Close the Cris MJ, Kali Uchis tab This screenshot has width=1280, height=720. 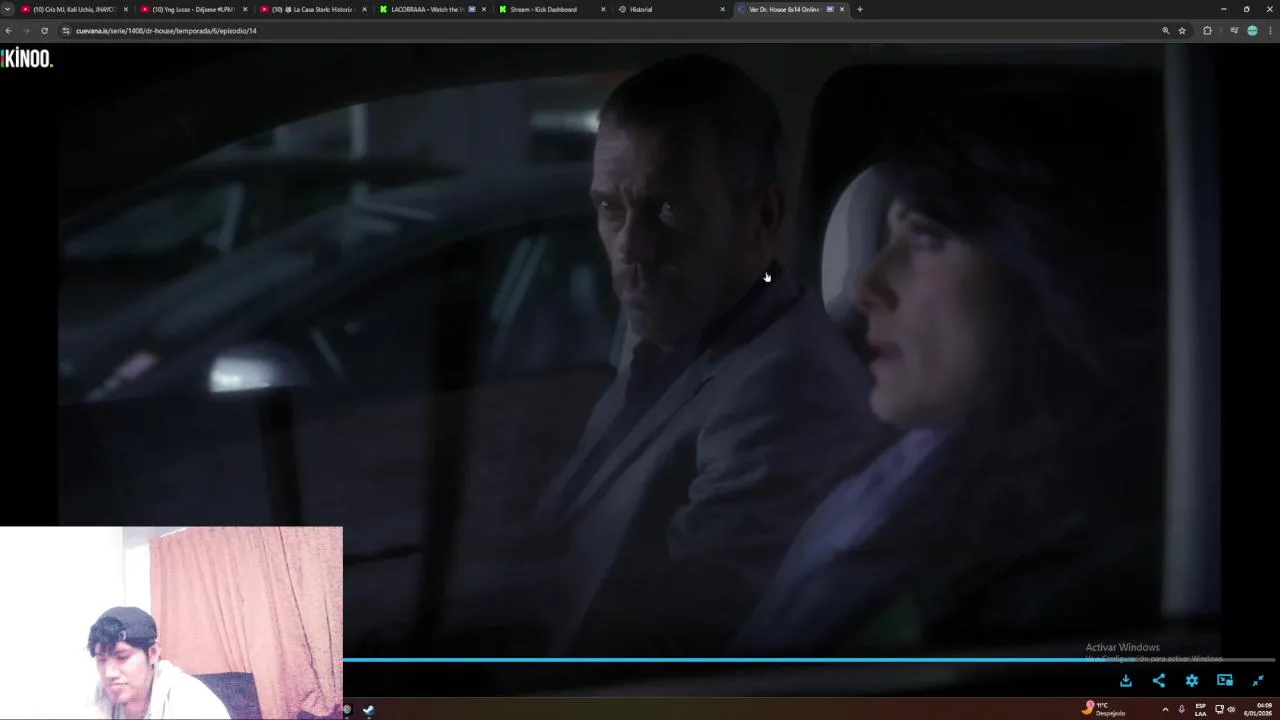pyautogui.click(x=125, y=9)
